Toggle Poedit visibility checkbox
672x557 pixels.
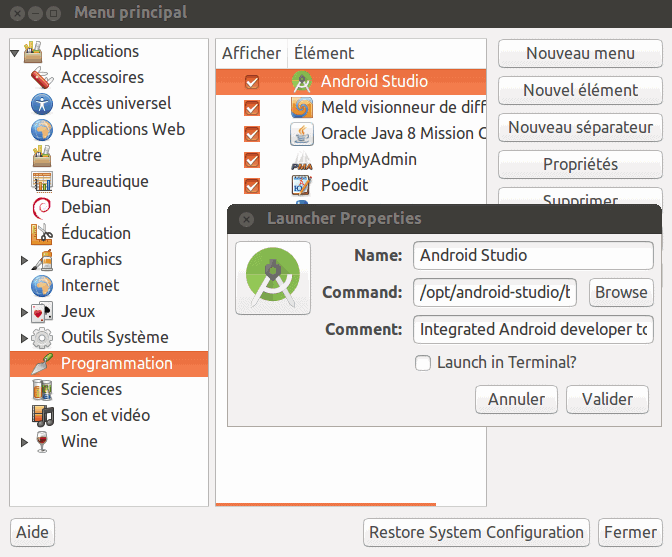point(252,186)
